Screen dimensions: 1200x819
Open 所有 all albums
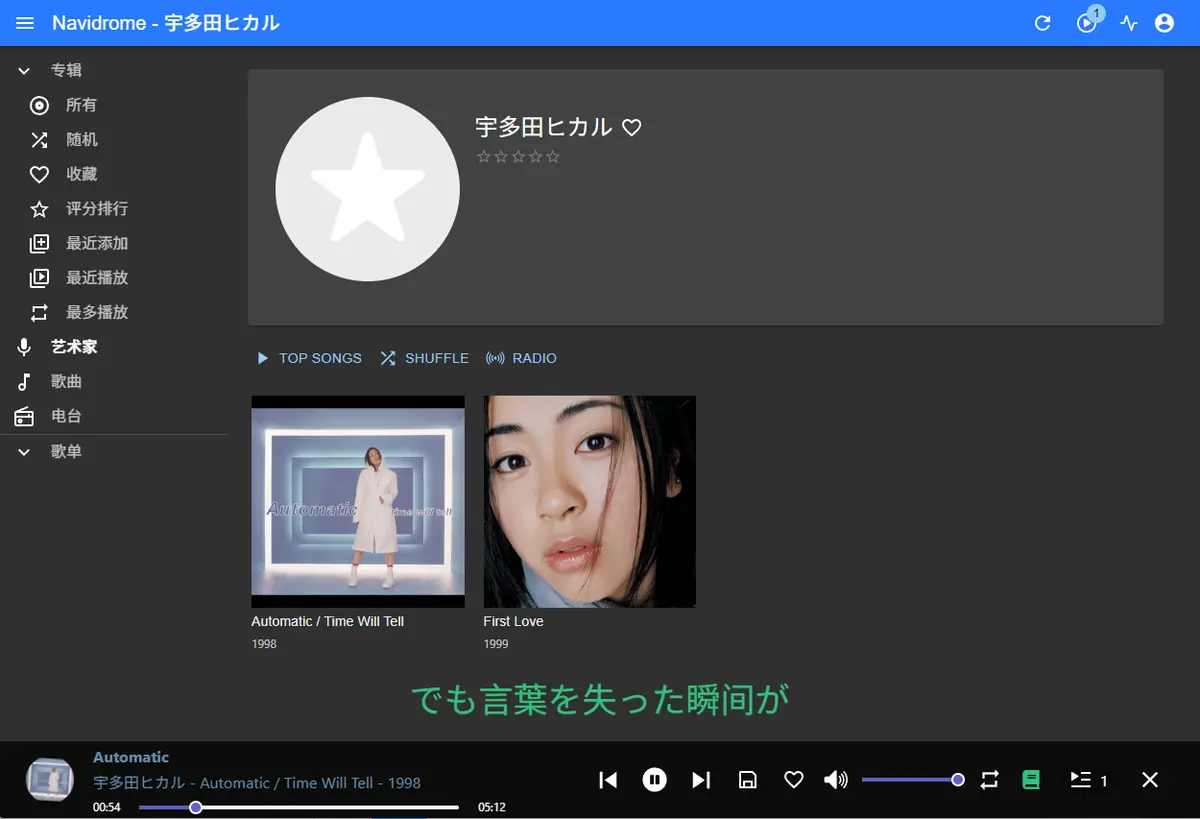coord(114,105)
